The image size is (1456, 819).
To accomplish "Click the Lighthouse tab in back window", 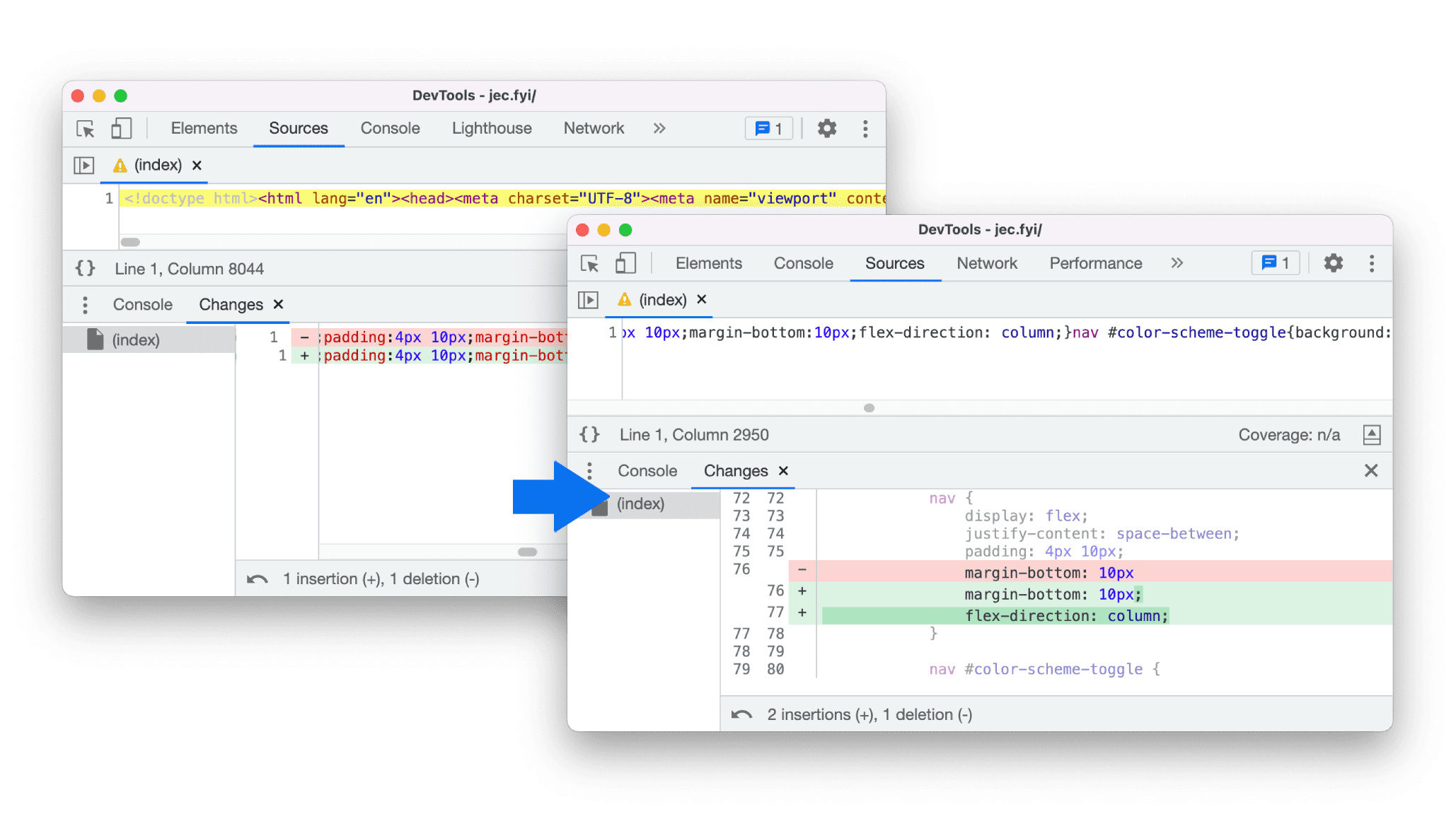I will coord(490,128).
